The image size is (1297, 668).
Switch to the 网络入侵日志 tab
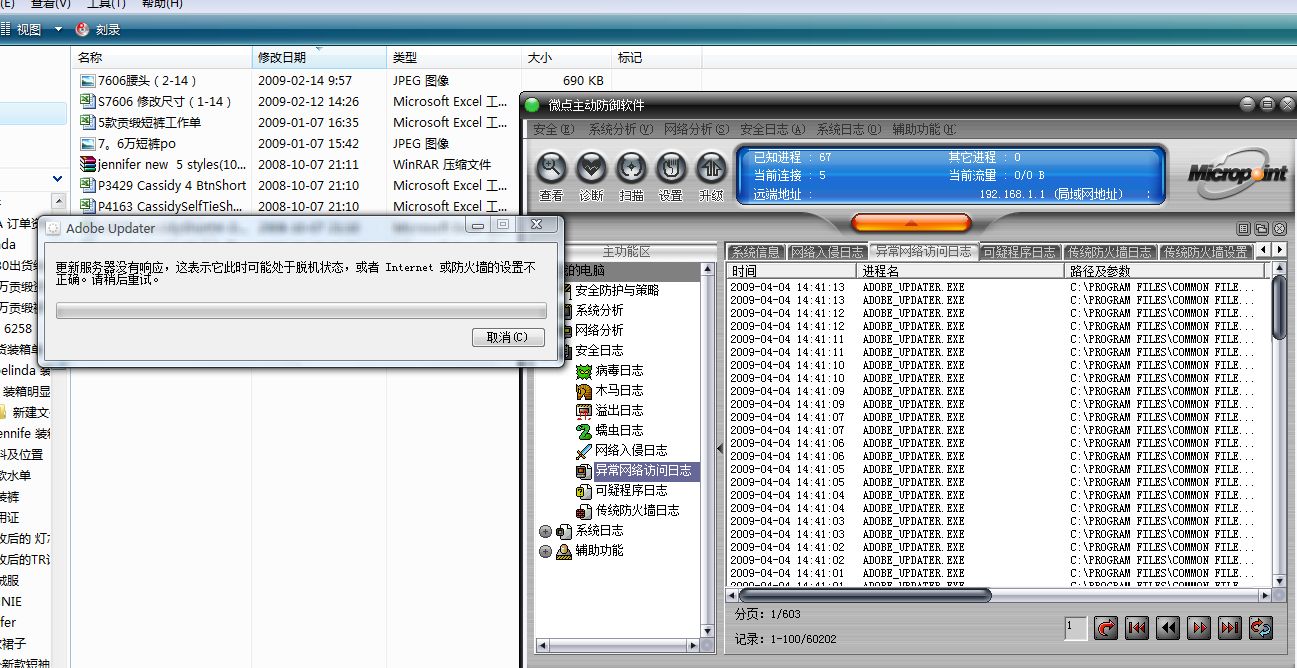[827, 252]
